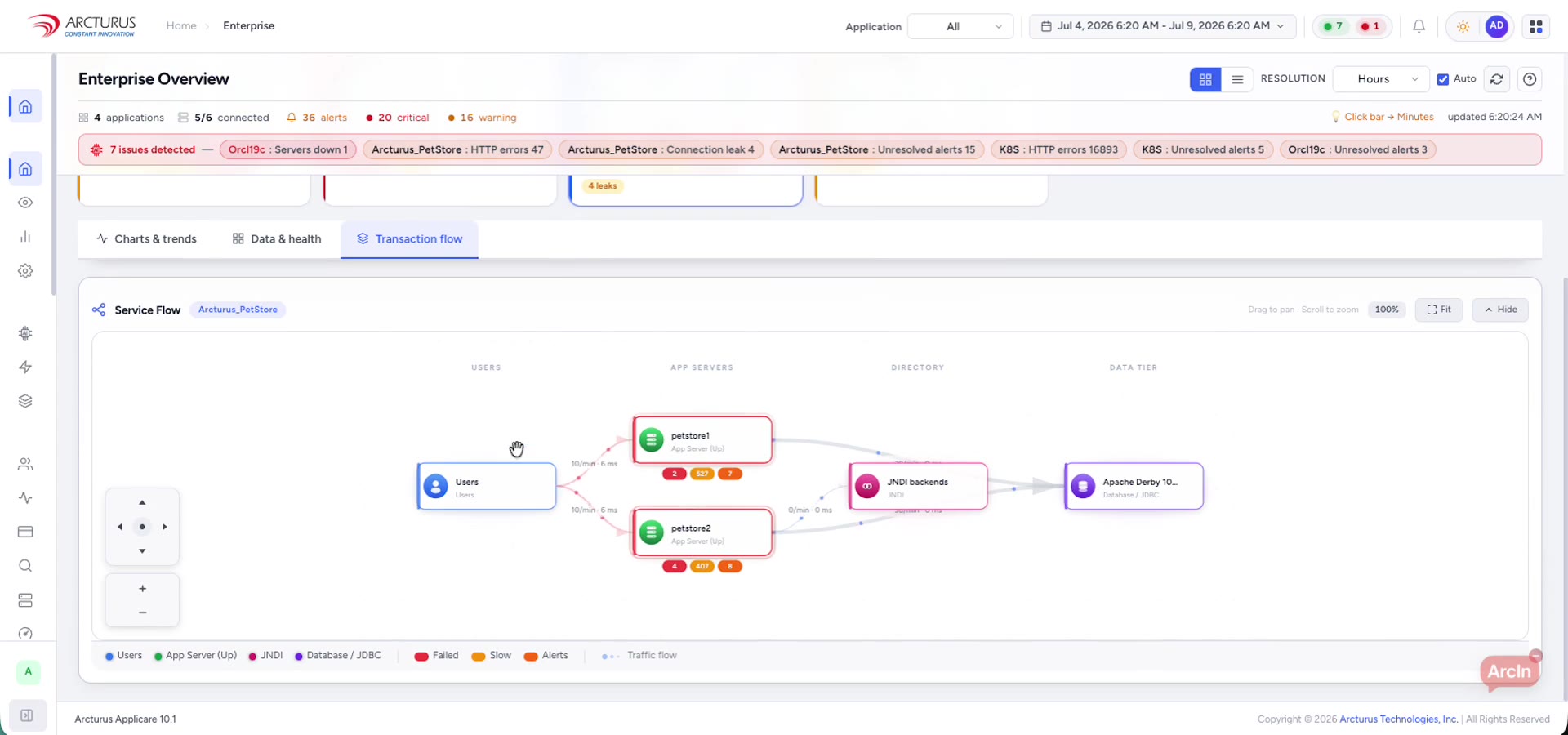Click the Arcturus logo
This screenshot has width=1568, height=735.
[x=82, y=25]
